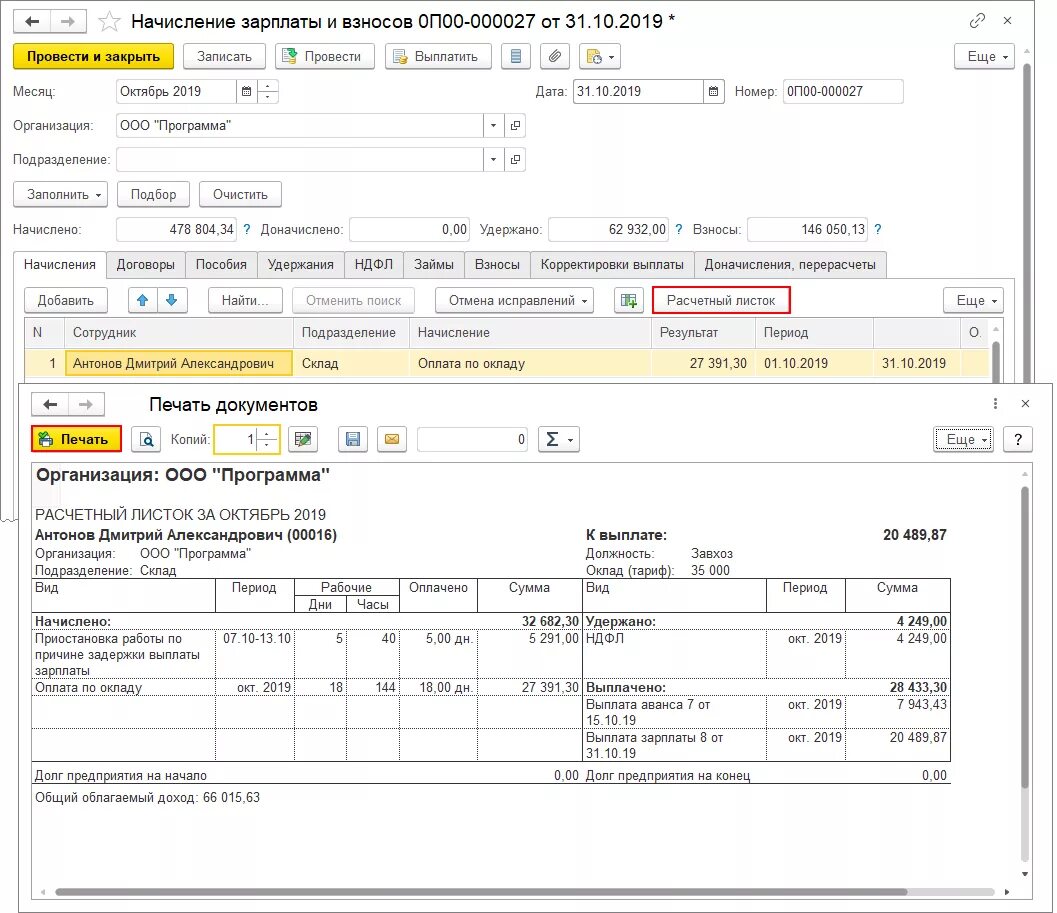
Task: Open the Подразделение record with its open button
Action: coord(515,160)
